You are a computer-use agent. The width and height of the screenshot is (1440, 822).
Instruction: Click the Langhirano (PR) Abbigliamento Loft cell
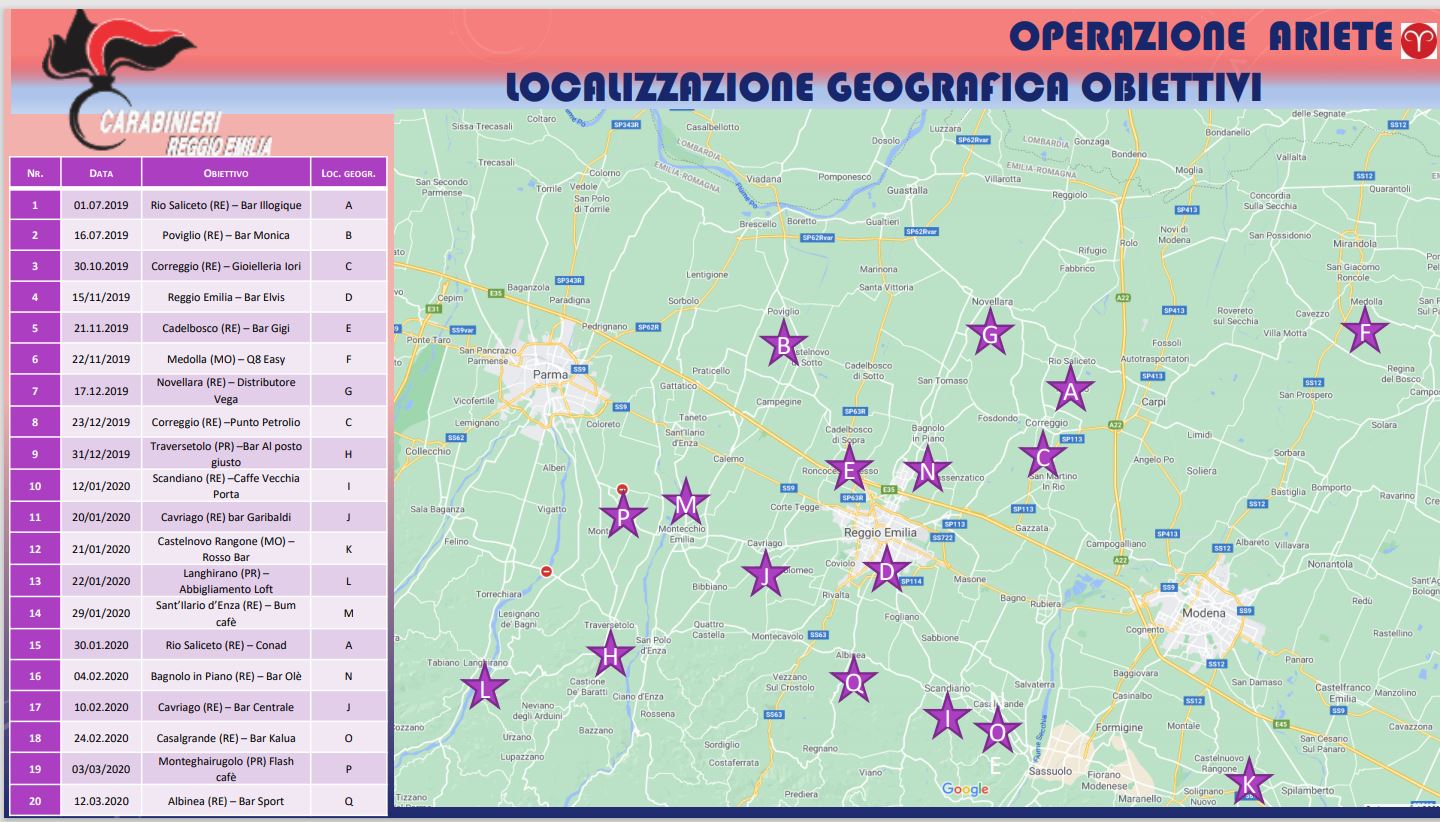(x=226, y=581)
